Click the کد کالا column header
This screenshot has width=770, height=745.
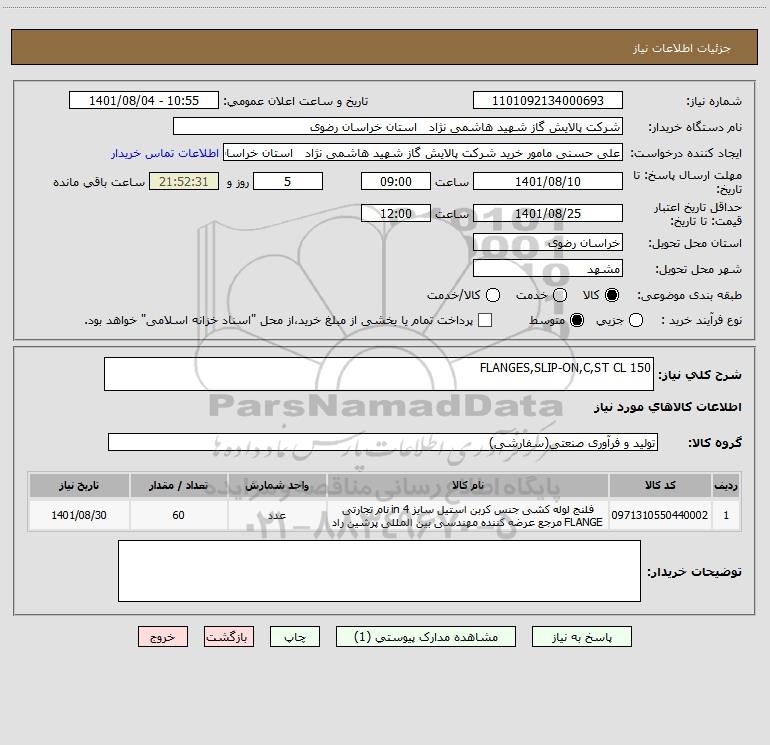tap(660, 485)
